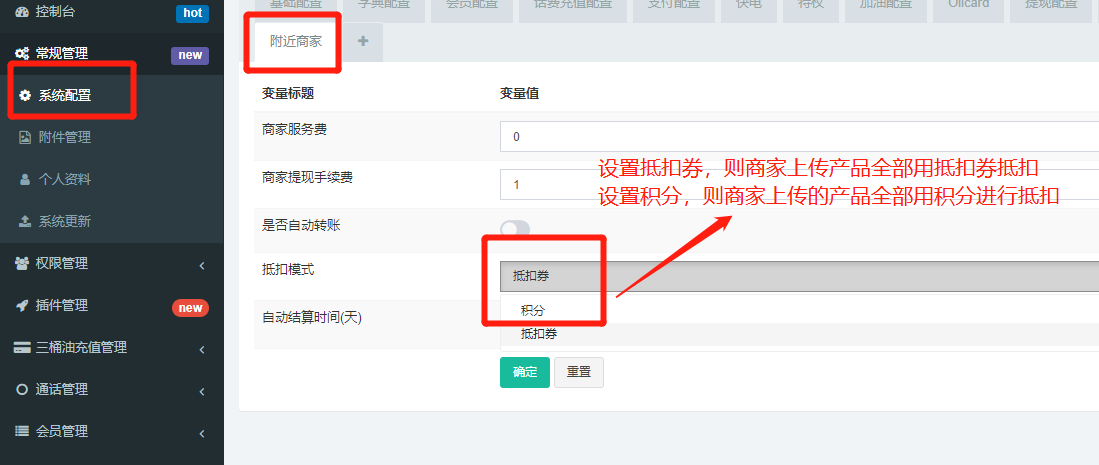Click the 控制台 dashboard icon
The width and height of the screenshot is (1099, 465).
[22, 12]
